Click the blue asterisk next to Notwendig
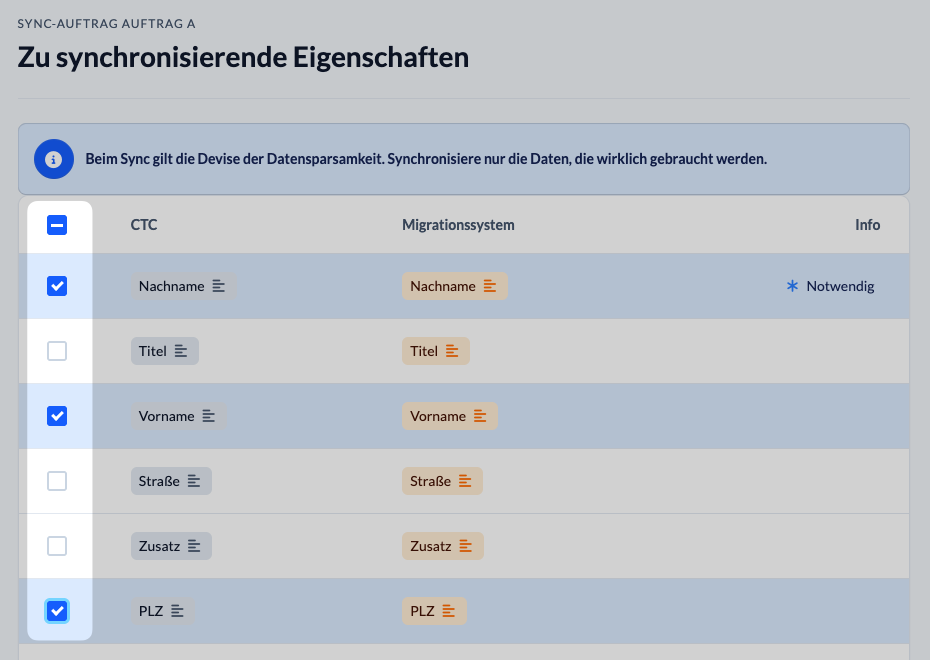 [792, 286]
